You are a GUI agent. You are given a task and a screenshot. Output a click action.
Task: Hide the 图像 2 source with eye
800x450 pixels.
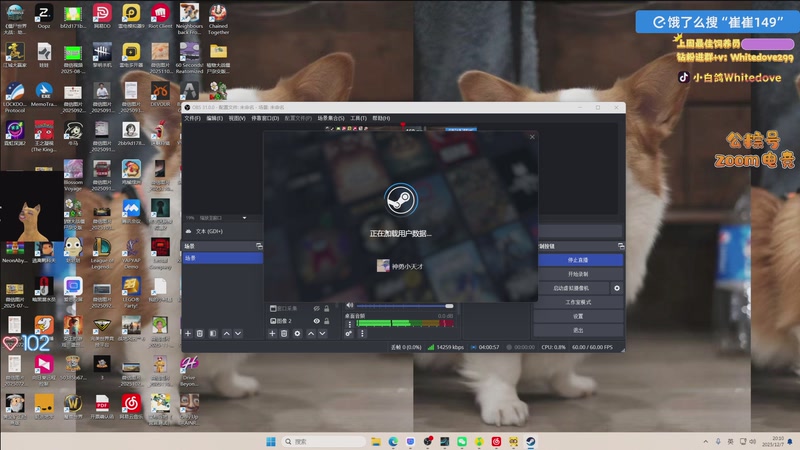click(316, 321)
